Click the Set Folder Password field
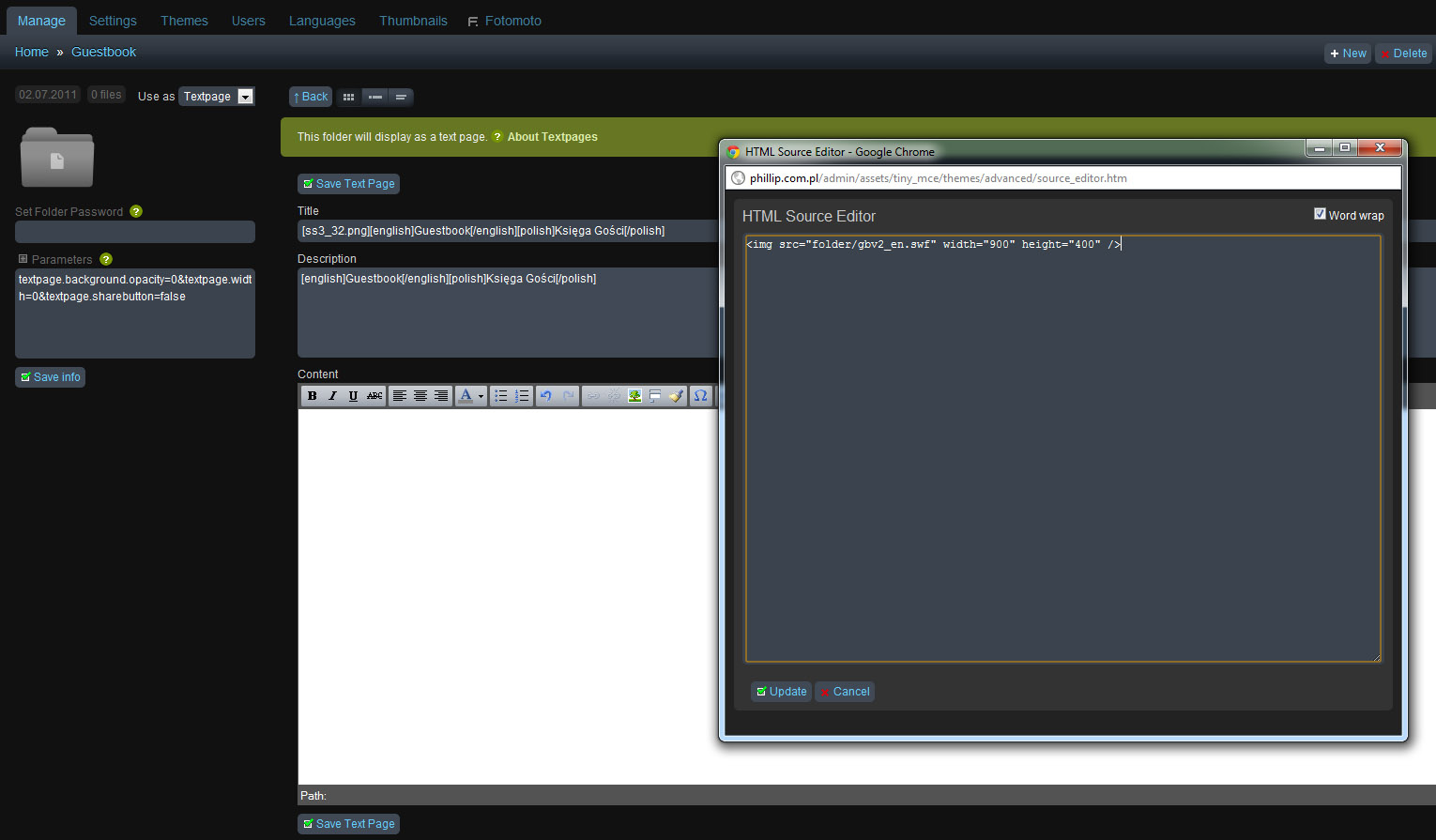This screenshot has height=840, width=1436. 135,232
